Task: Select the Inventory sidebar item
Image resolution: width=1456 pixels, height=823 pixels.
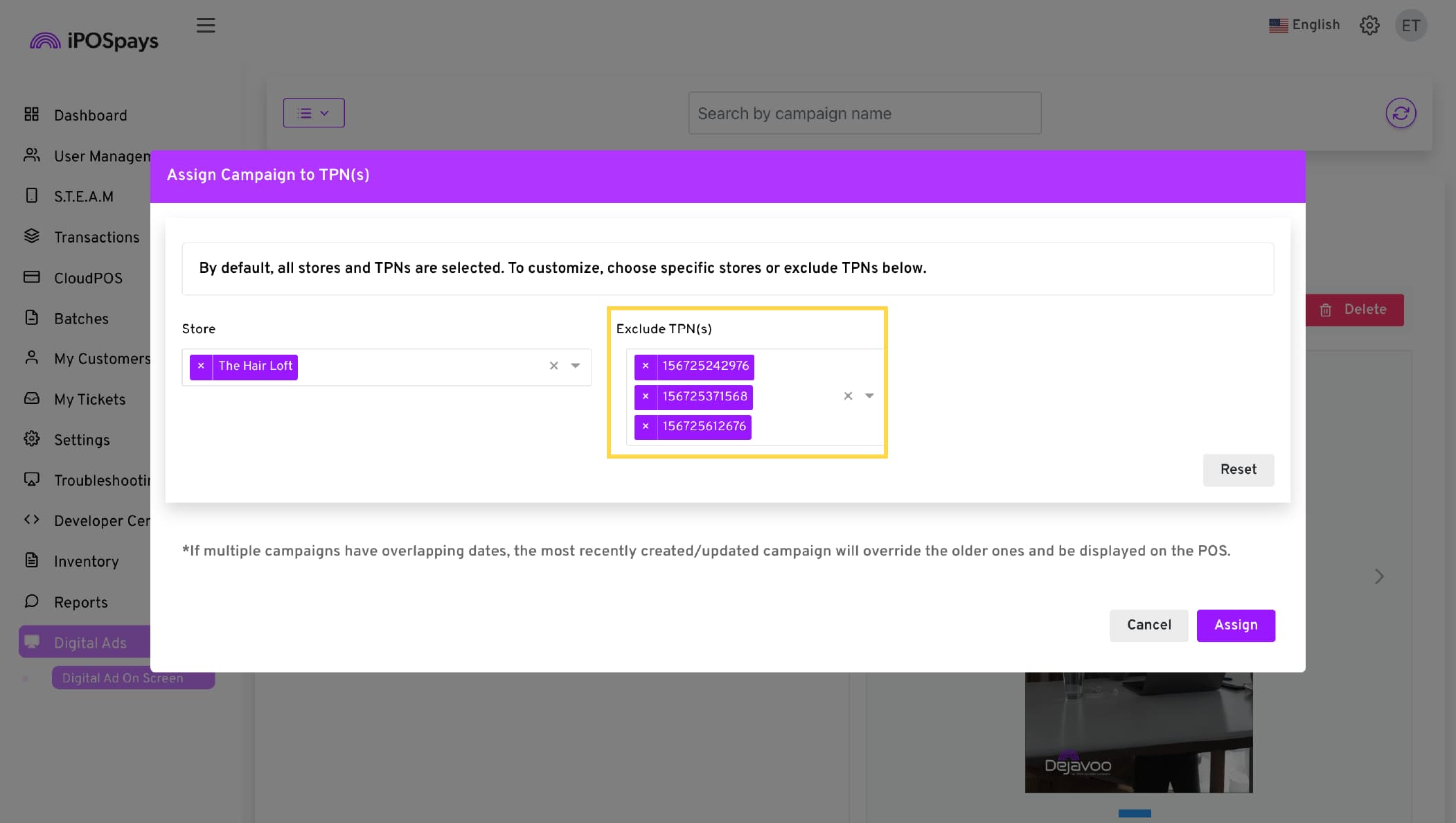Action: click(x=86, y=561)
